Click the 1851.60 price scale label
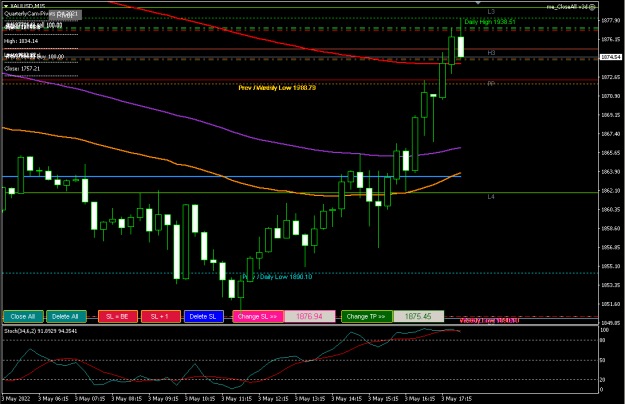 coord(611,304)
